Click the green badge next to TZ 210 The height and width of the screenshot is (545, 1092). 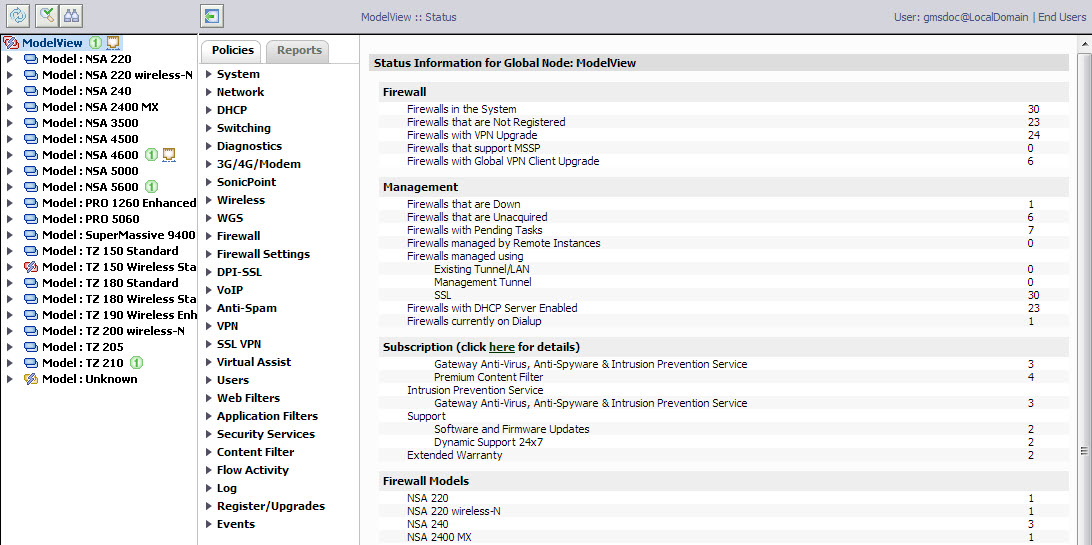click(x=136, y=363)
